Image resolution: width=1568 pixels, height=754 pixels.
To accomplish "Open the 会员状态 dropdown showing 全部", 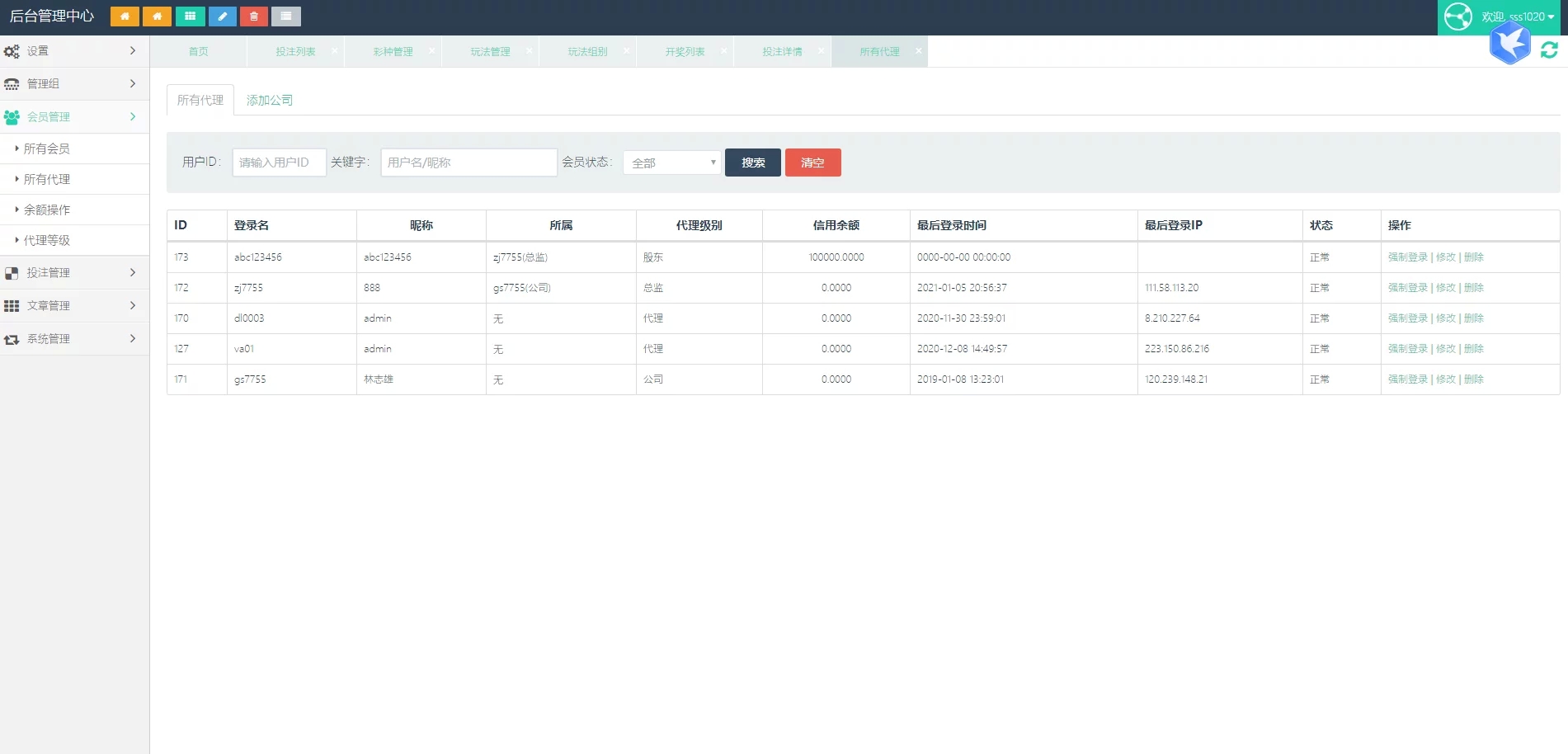I will [x=672, y=163].
